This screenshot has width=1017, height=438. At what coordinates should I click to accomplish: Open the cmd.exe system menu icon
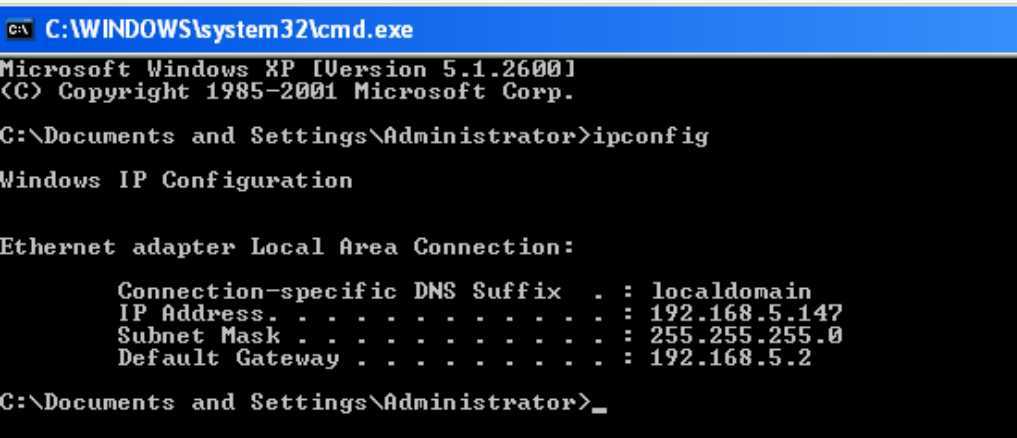pyautogui.click(x=19, y=30)
